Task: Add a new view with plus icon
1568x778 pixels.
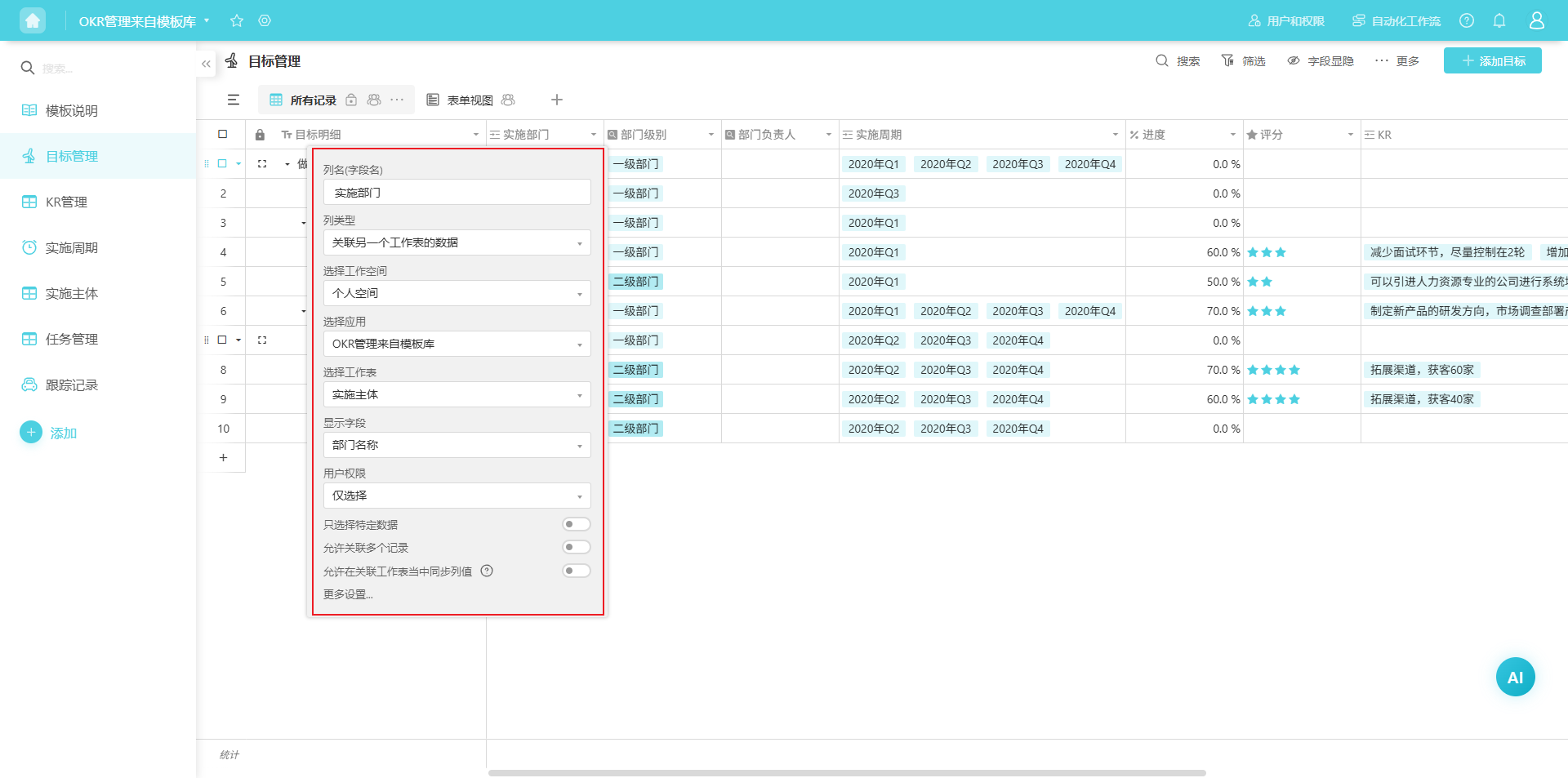Action: (x=557, y=100)
